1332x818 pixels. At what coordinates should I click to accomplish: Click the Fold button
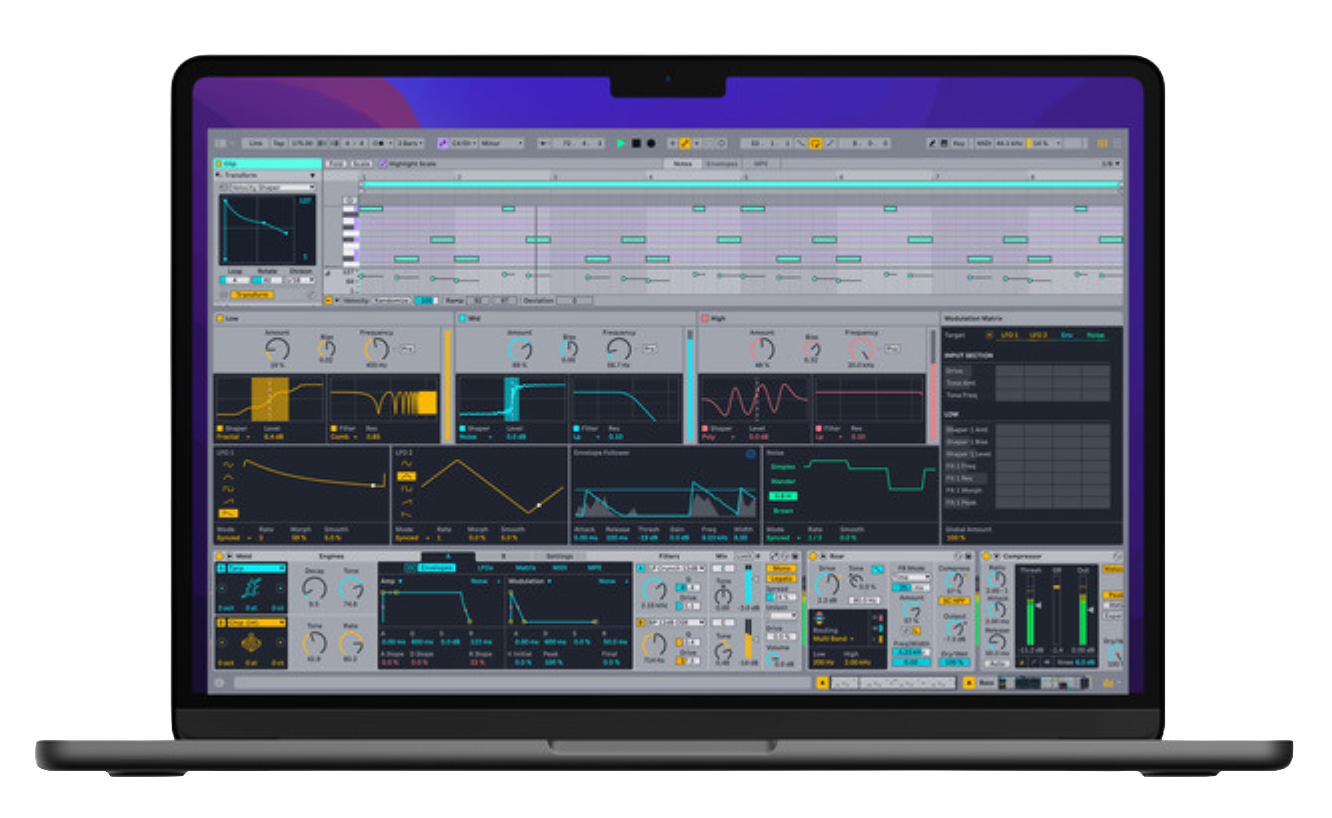click(336, 163)
